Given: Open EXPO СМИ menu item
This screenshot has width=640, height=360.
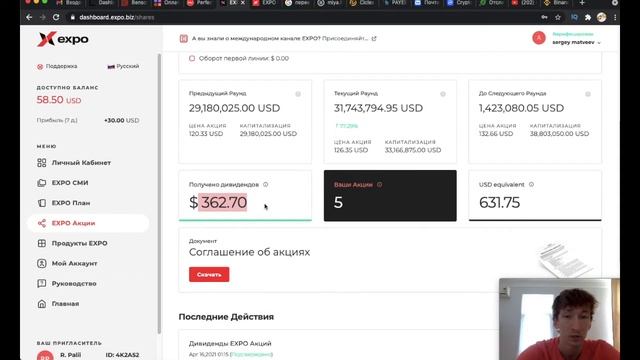Looking at the screenshot, I should pos(88,183).
